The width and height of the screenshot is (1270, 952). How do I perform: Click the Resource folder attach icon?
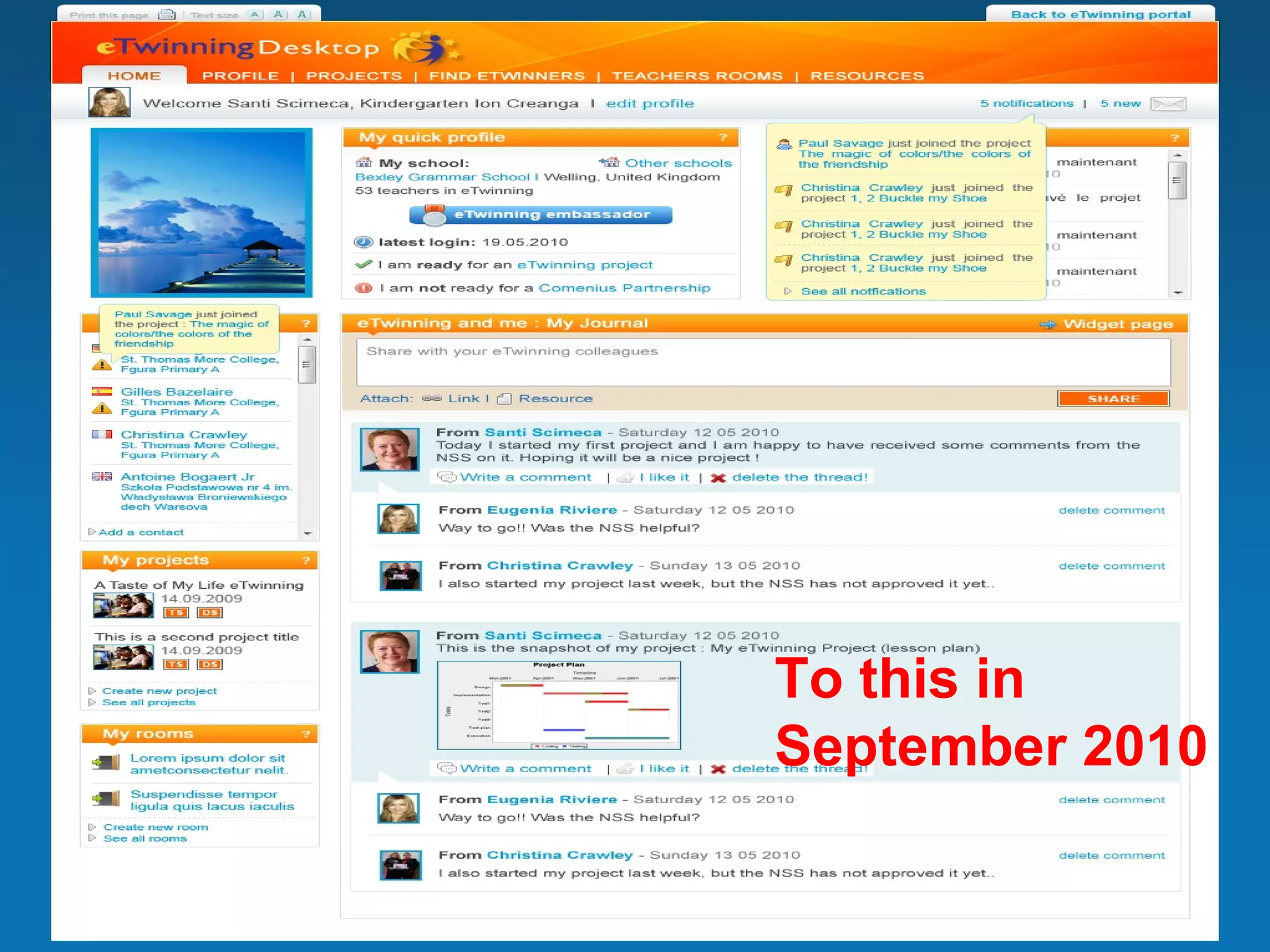505,399
